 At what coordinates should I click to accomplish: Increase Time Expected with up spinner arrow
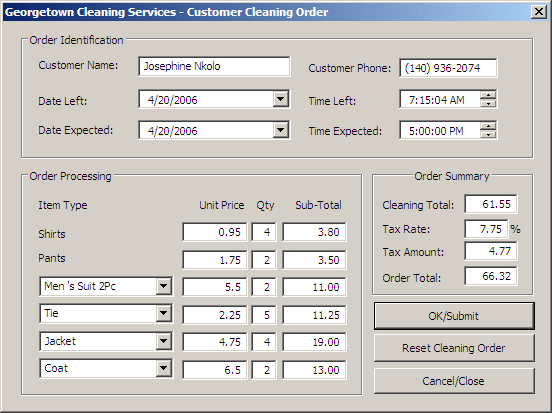(x=488, y=126)
